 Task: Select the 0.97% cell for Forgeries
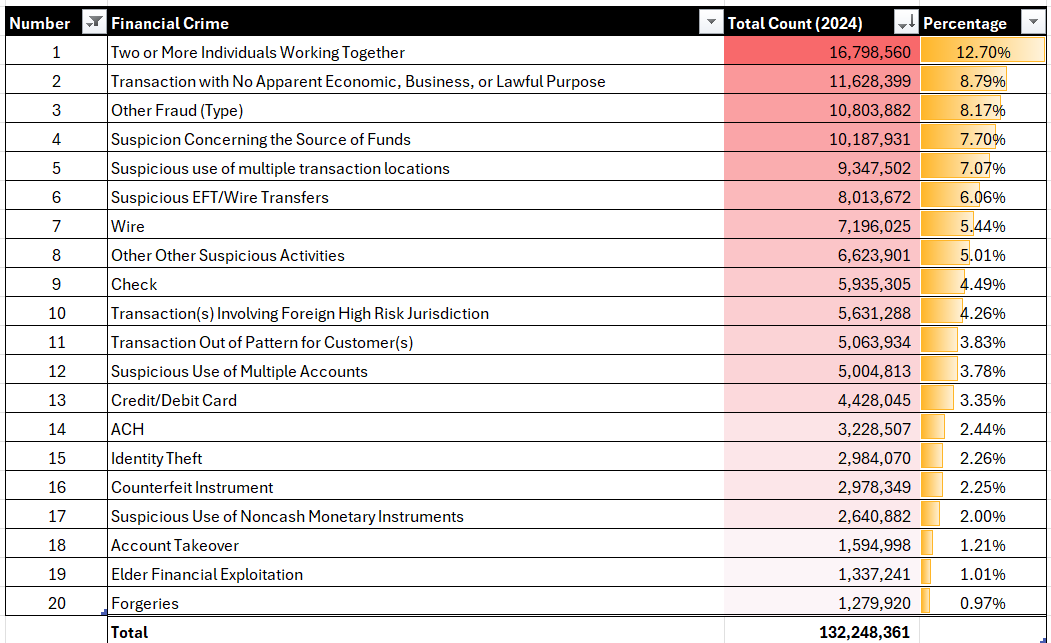(x=982, y=603)
